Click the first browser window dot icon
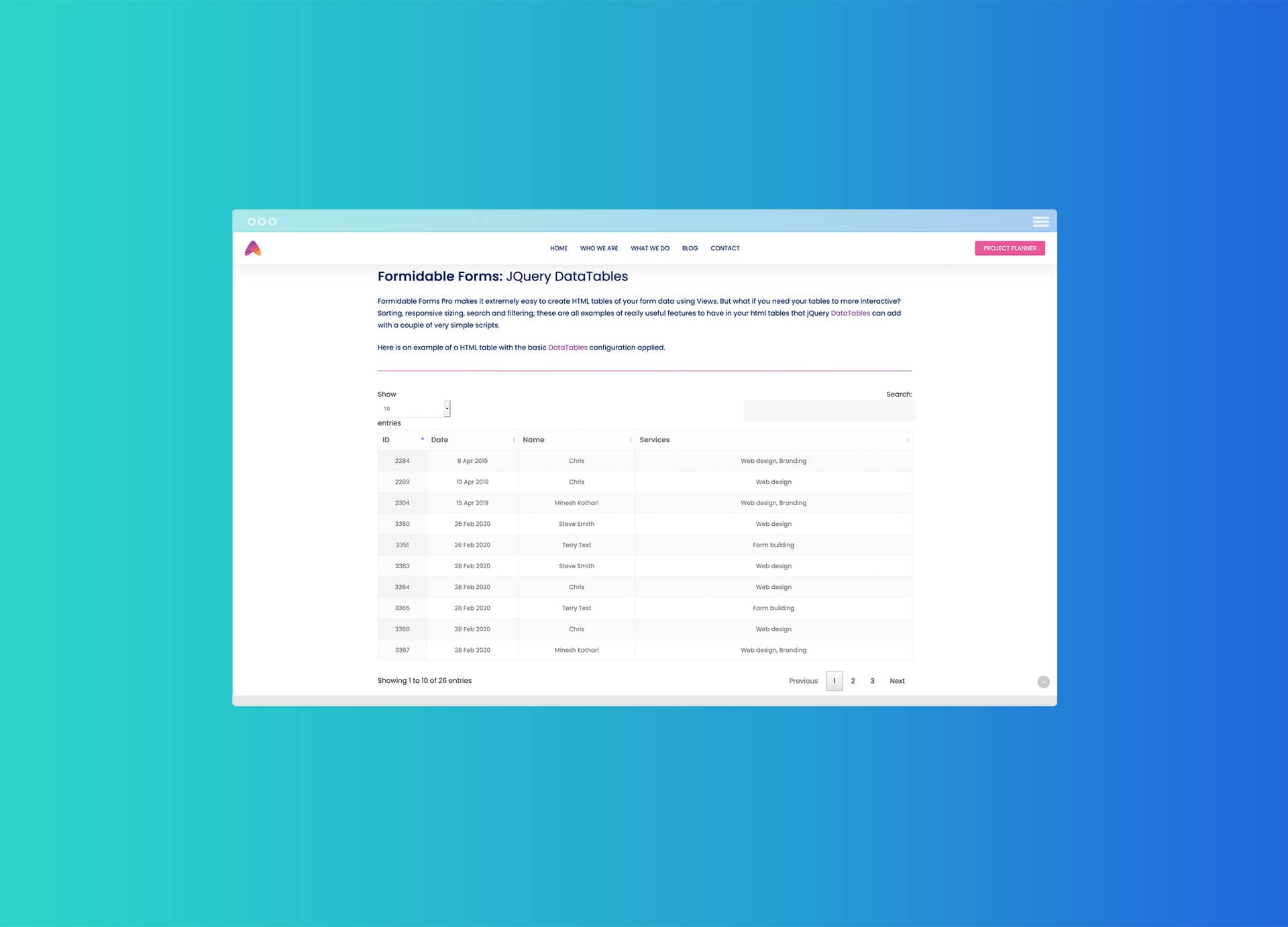The height and width of the screenshot is (927, 1288). (252, 221)
